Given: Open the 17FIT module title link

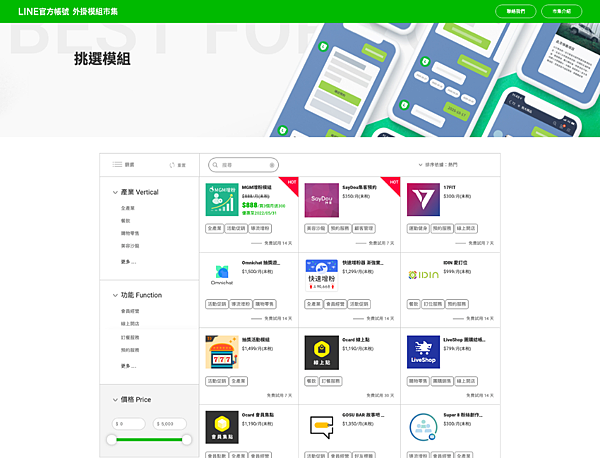Looking at the screenshot, I should 449,187.
